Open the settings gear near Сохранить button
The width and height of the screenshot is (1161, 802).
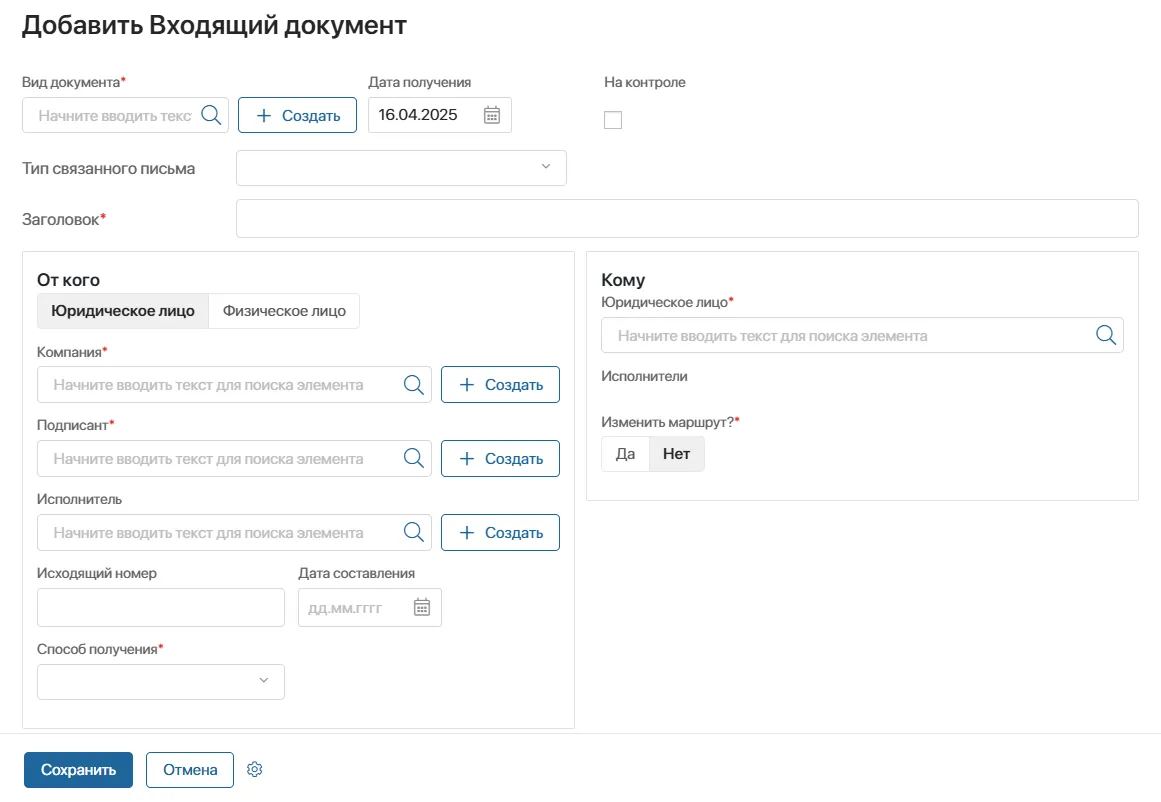[254, 769]
